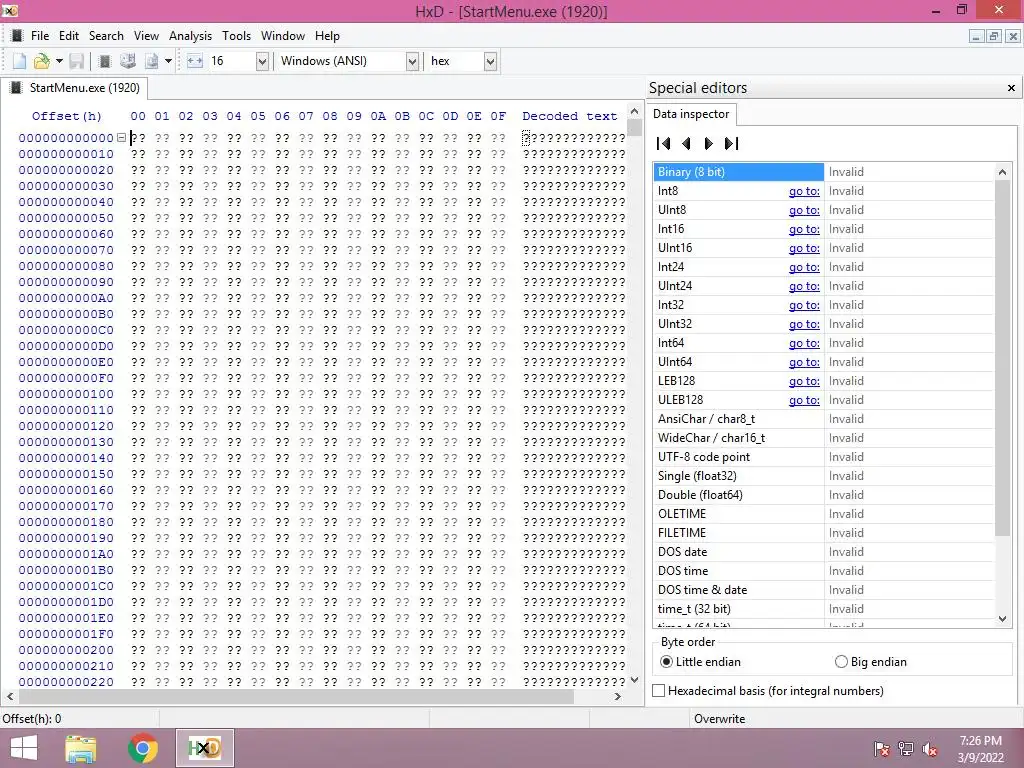Click the Open disk icon

pos(128,61)
